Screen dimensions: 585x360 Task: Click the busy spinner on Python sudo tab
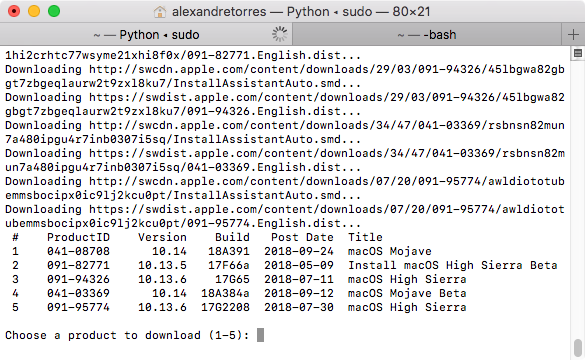click(279, 34)
